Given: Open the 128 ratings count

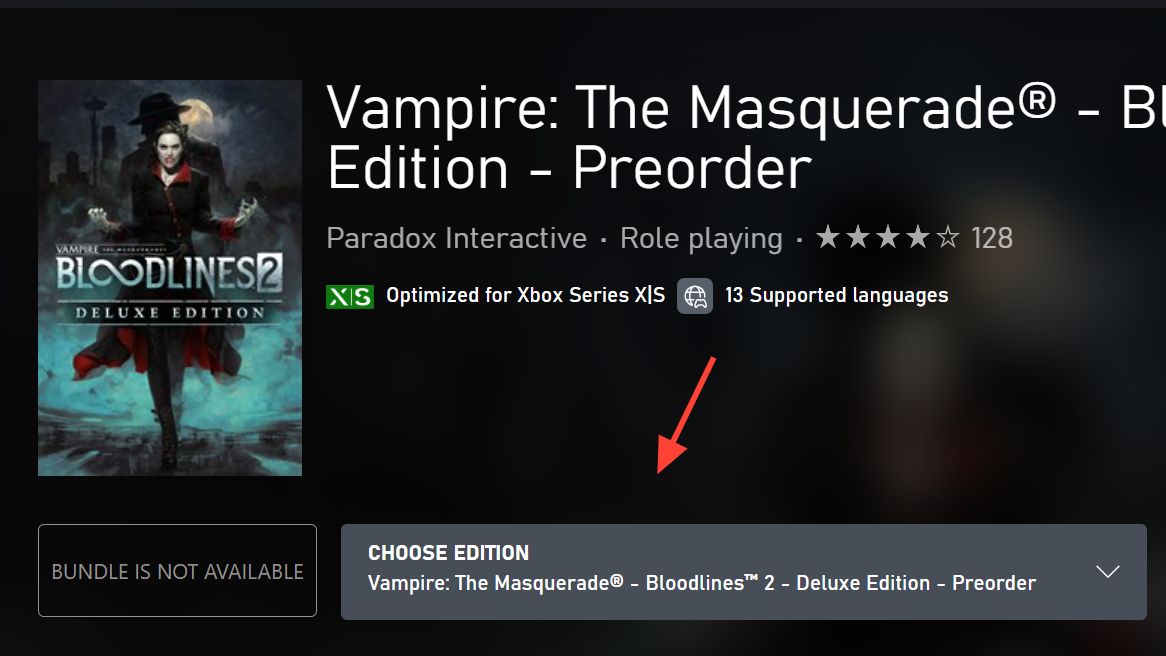Looking at the screenshot, I should tap(992, 239).
